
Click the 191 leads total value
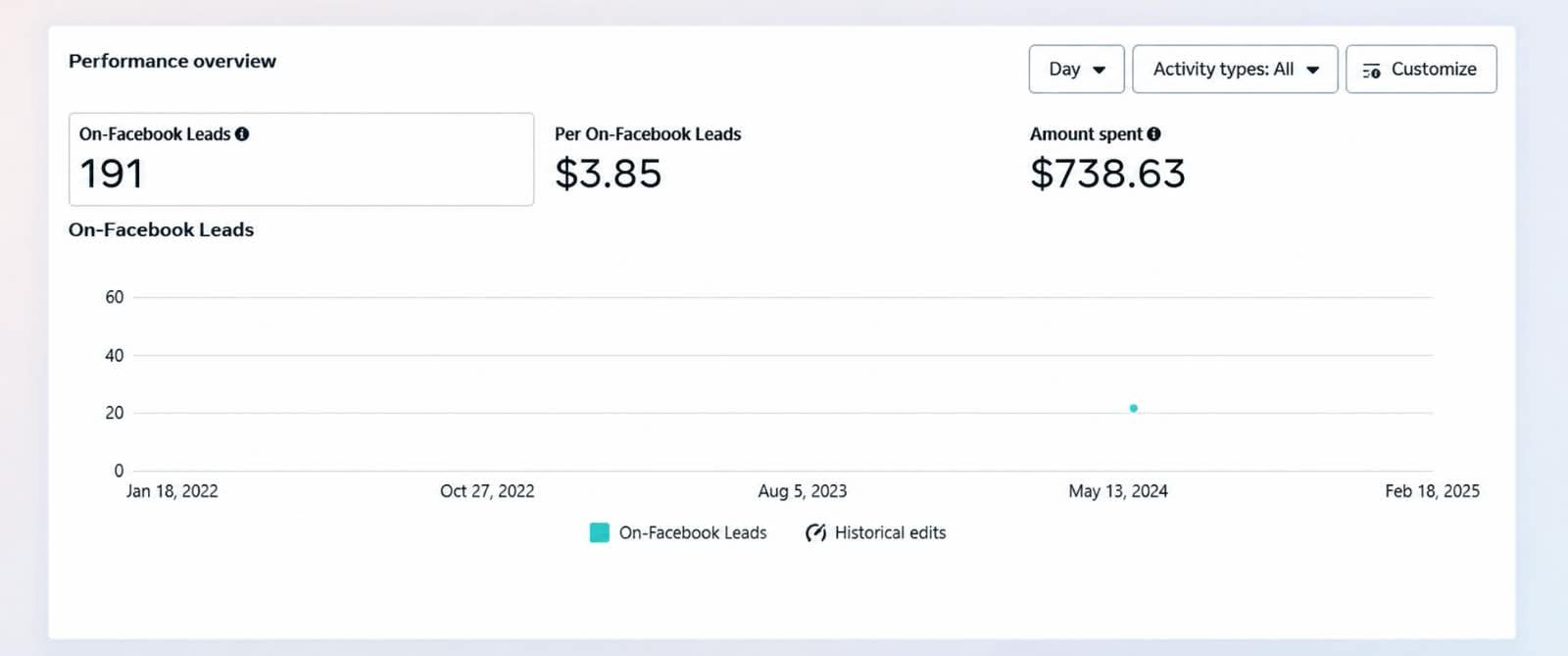(x=112, y=175)
